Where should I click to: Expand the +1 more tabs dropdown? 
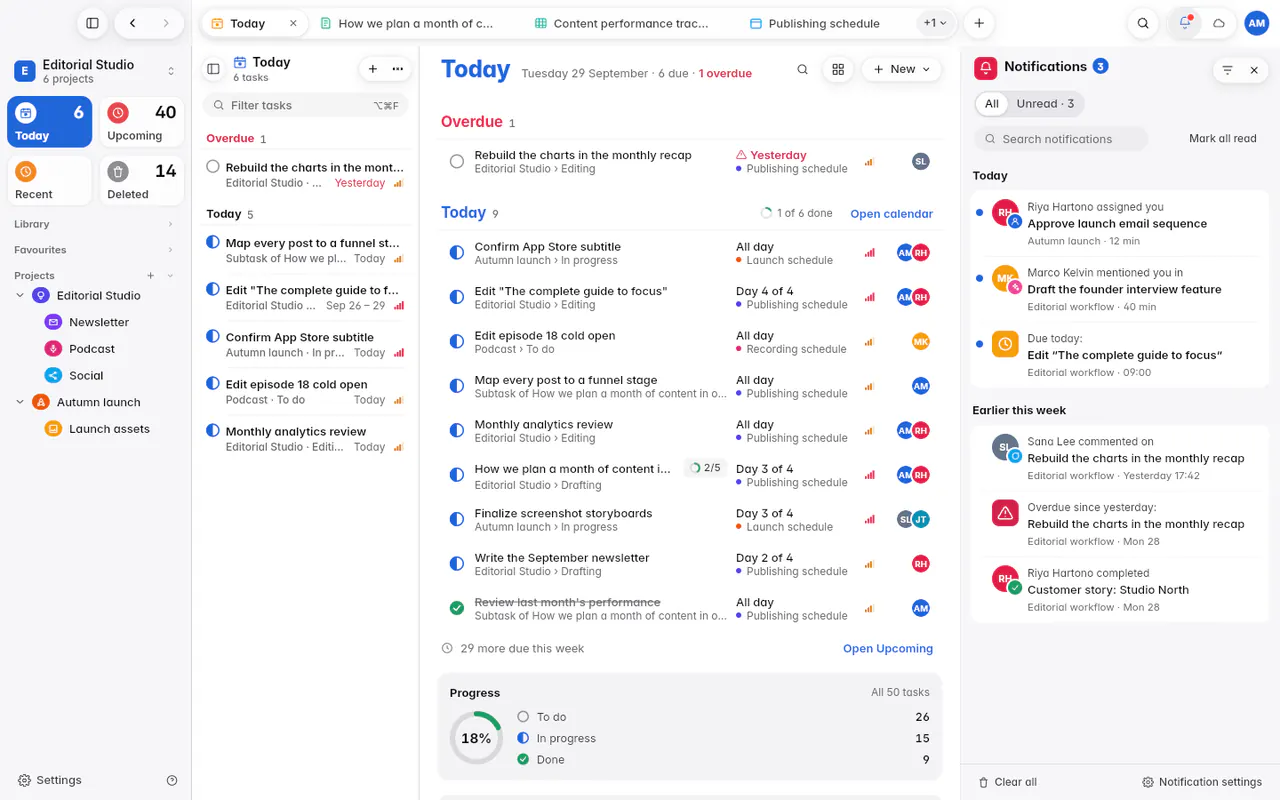point(936,23)
